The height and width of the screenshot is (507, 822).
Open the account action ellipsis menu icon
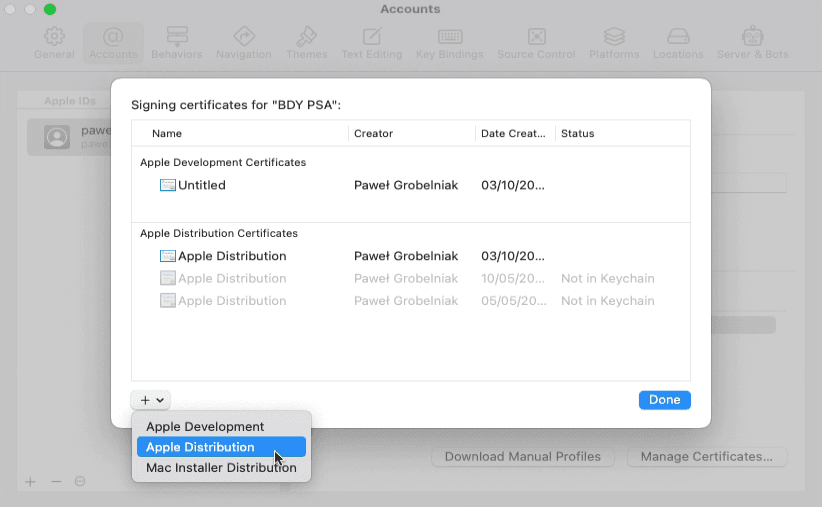tap(80, 481)
